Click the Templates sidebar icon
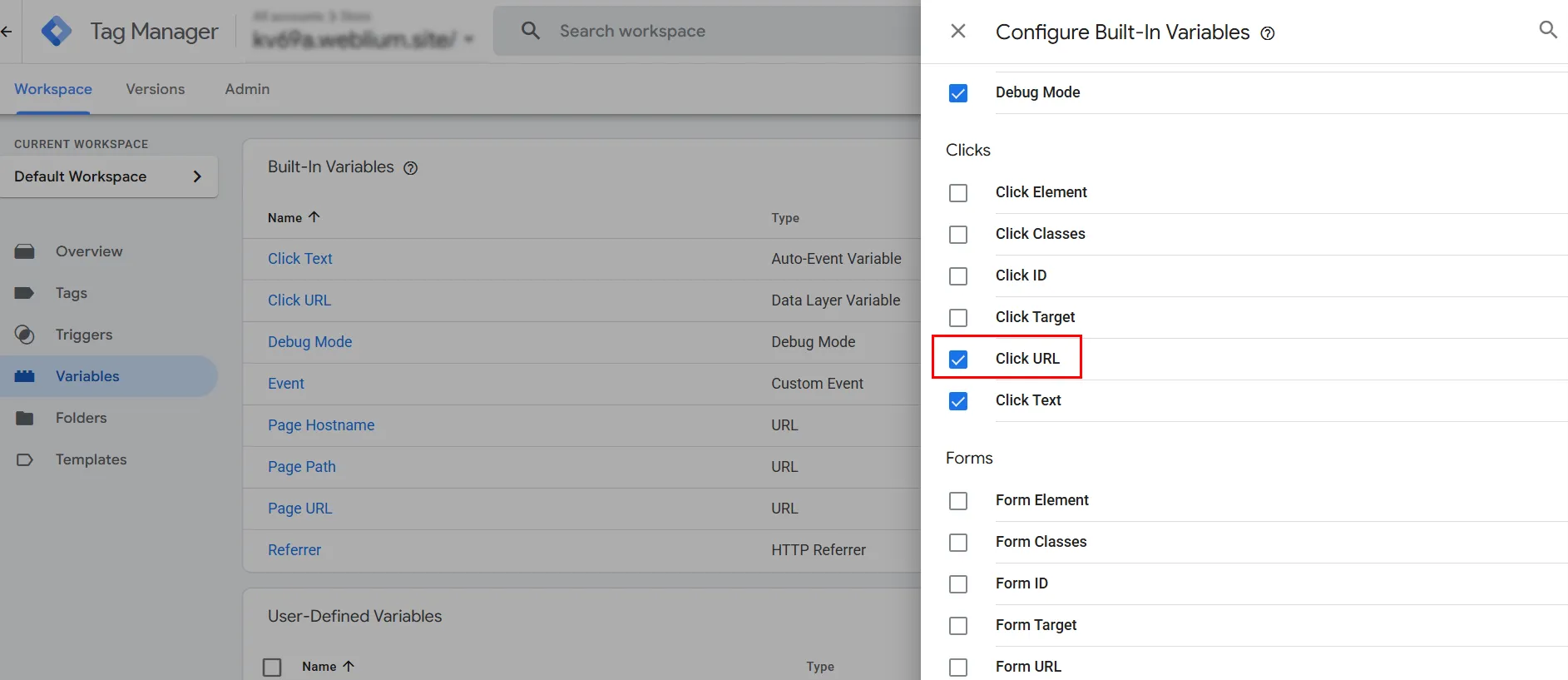1568x680 pixels. (x=25, y=459)
